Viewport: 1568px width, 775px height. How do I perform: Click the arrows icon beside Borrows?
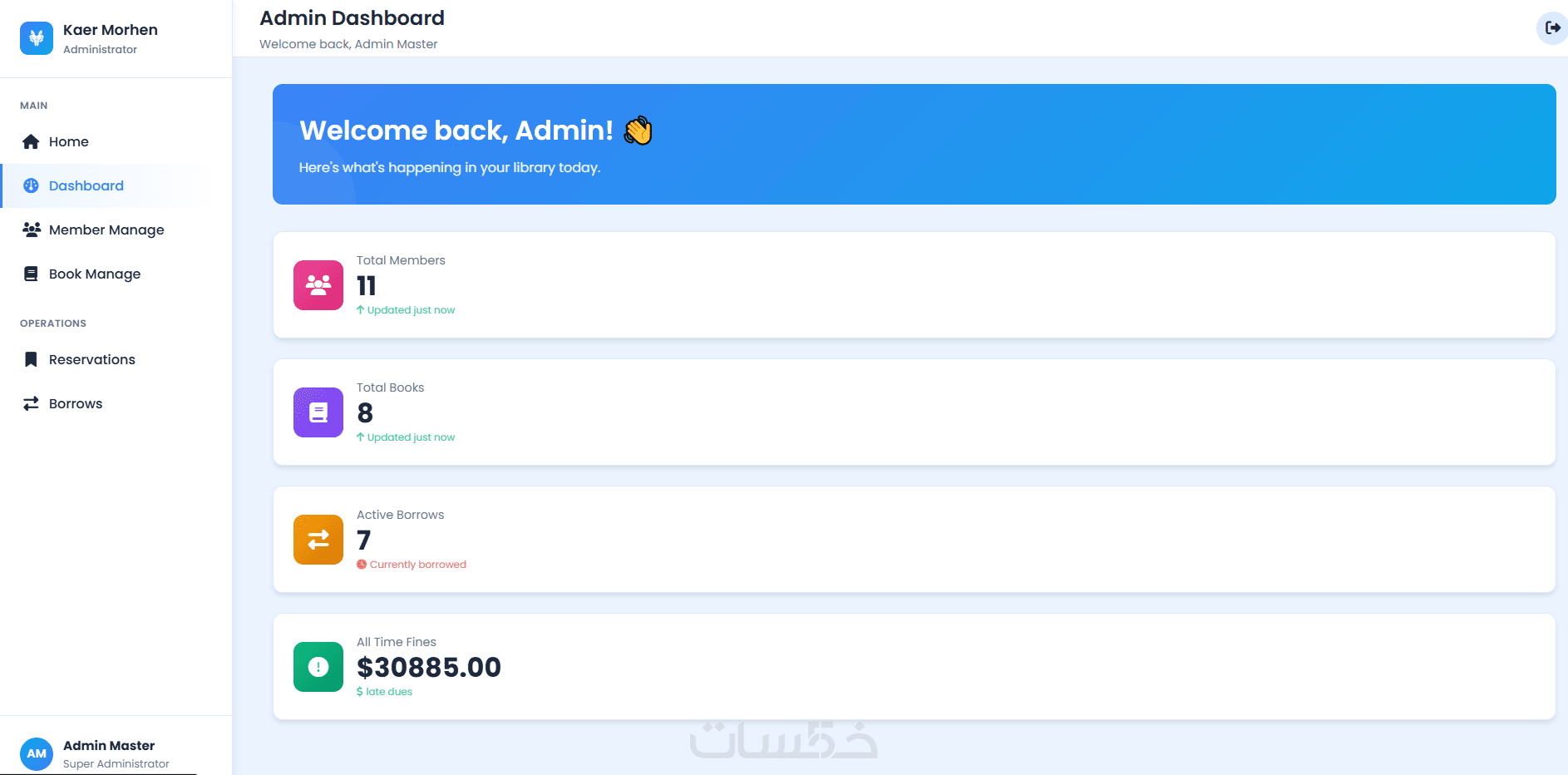(31, 403)
